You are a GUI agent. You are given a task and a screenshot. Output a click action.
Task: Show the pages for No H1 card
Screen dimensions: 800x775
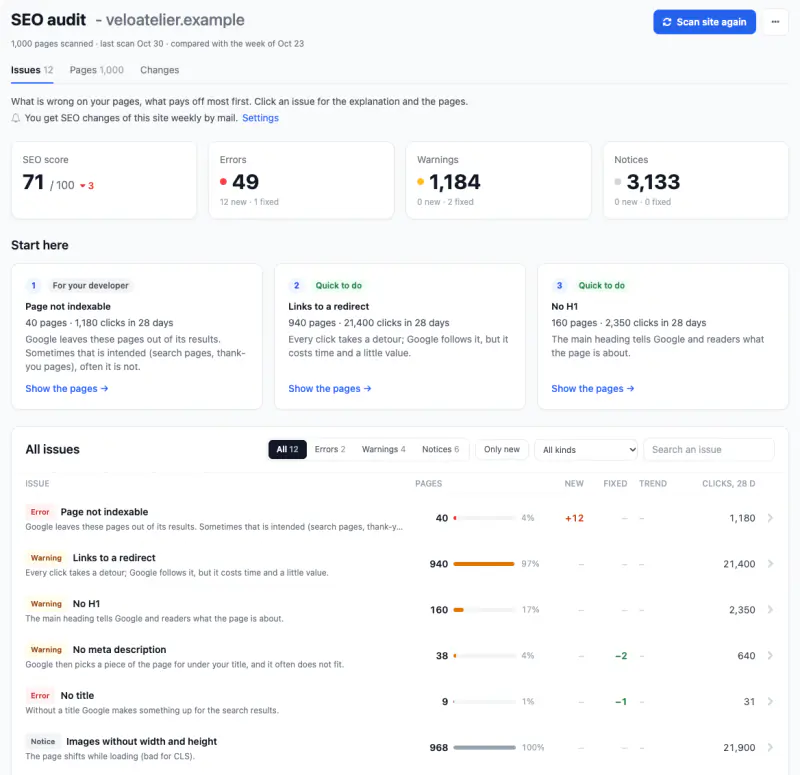(x=593, y=388)
